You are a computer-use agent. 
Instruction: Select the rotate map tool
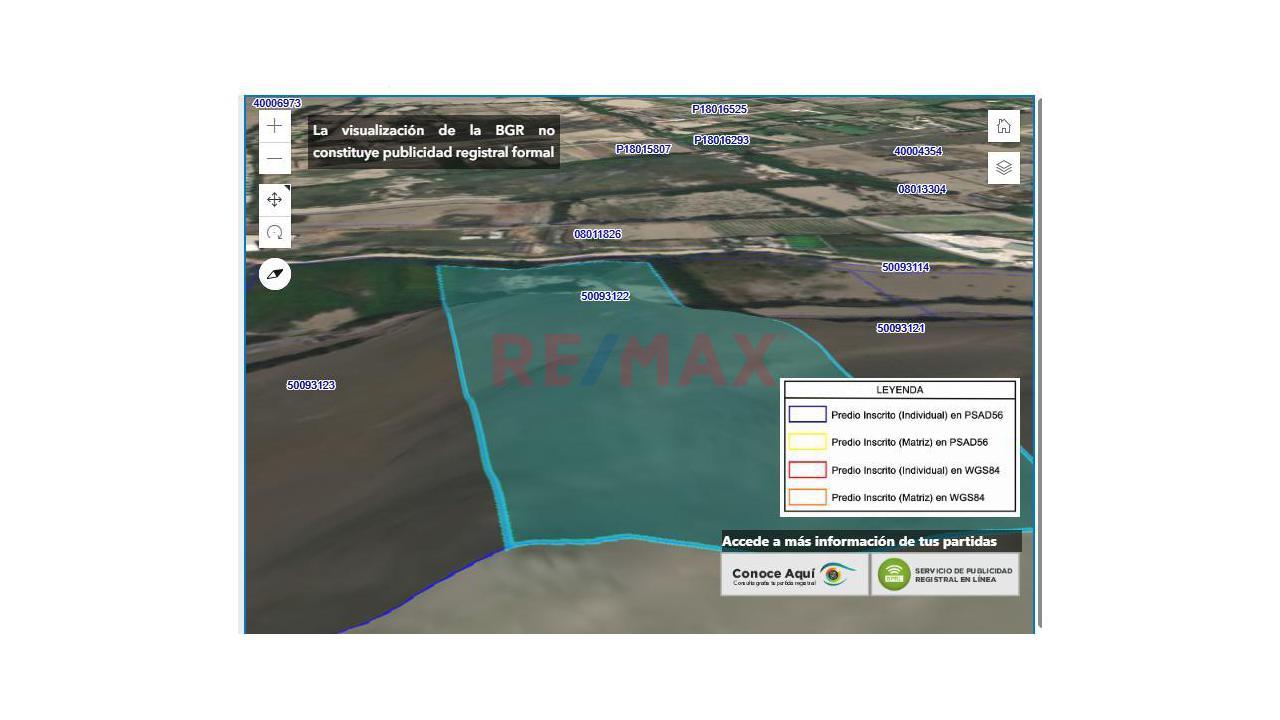point(275,232)
